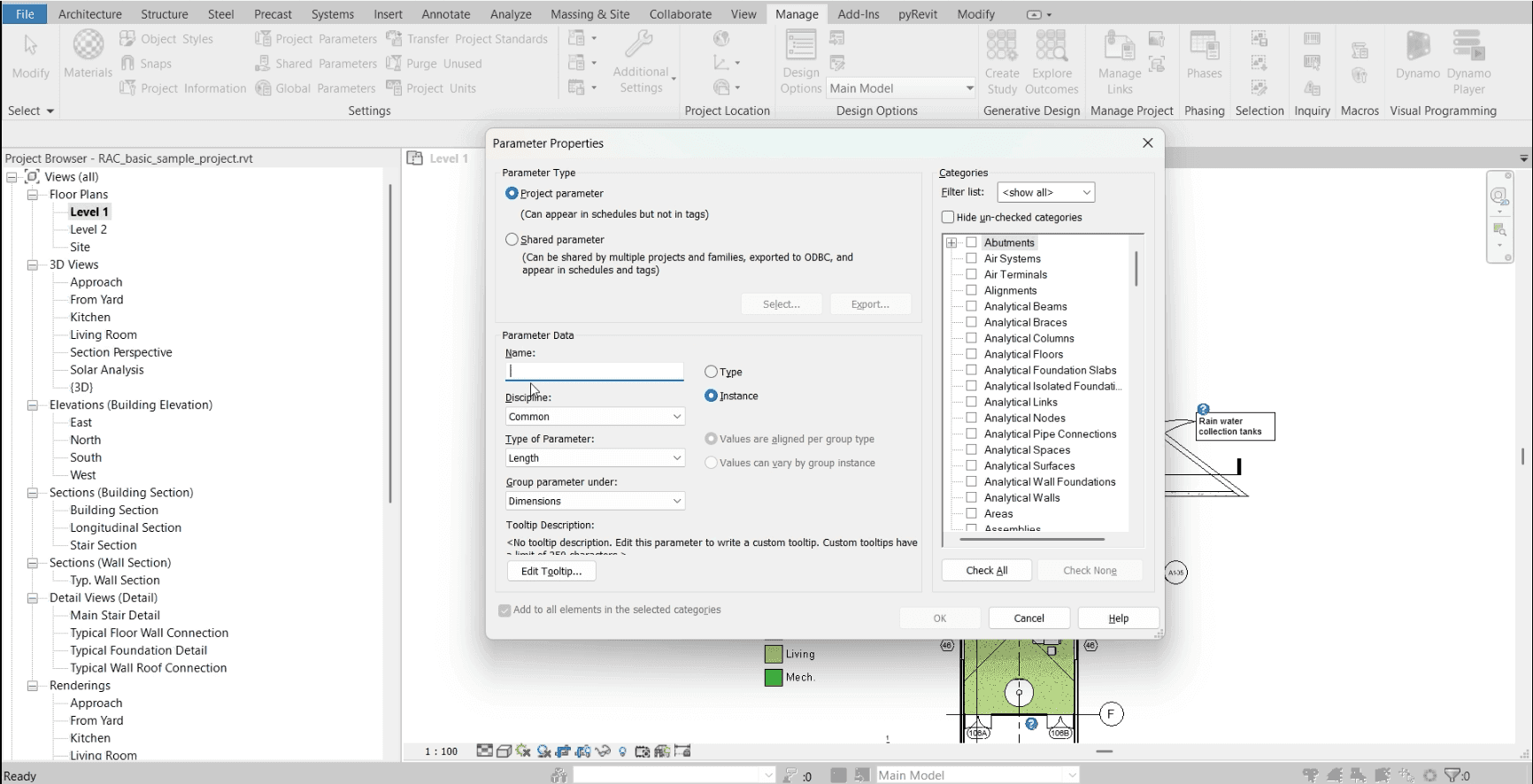Open Shared Parameters

point(316,64)
